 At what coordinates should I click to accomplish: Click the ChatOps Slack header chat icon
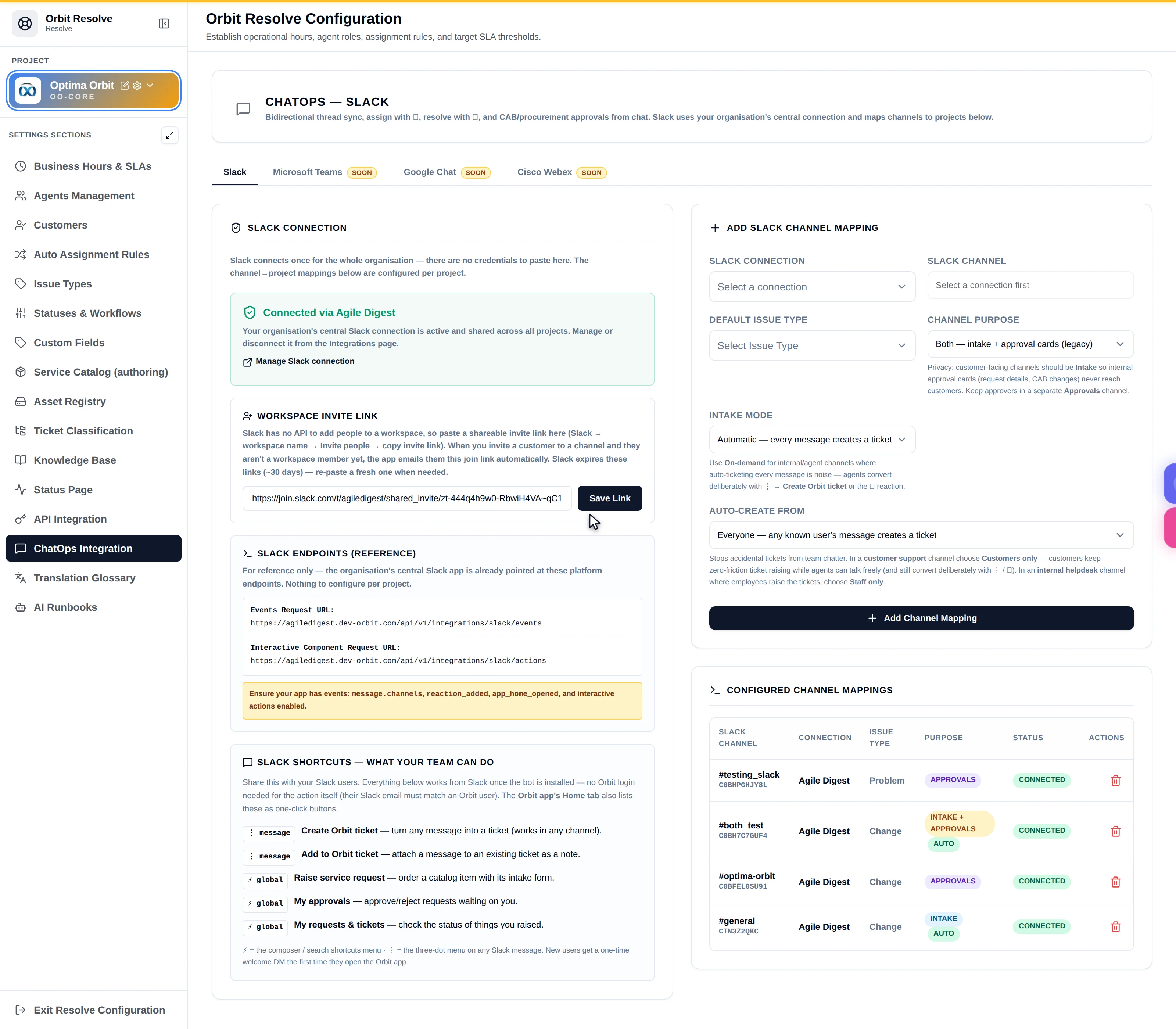[x=243, y=109]
